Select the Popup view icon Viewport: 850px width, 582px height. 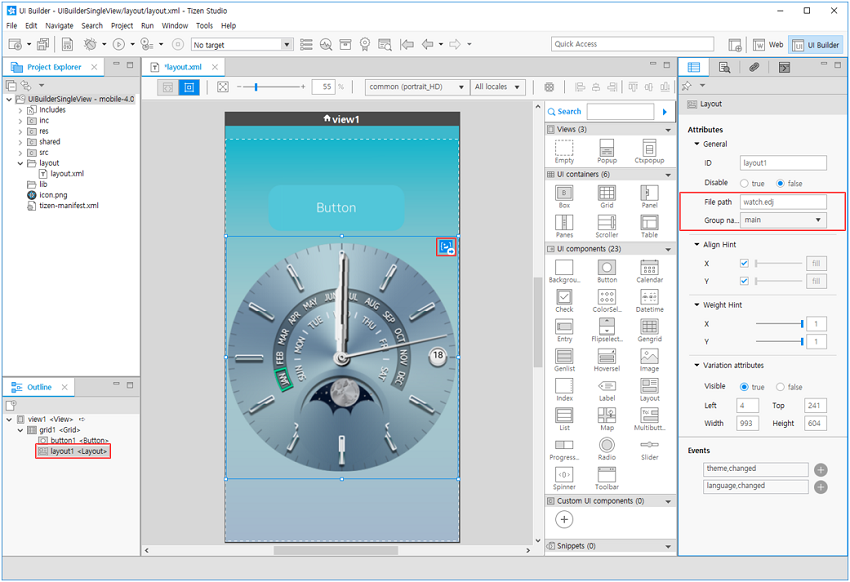[x=606, y=149]
